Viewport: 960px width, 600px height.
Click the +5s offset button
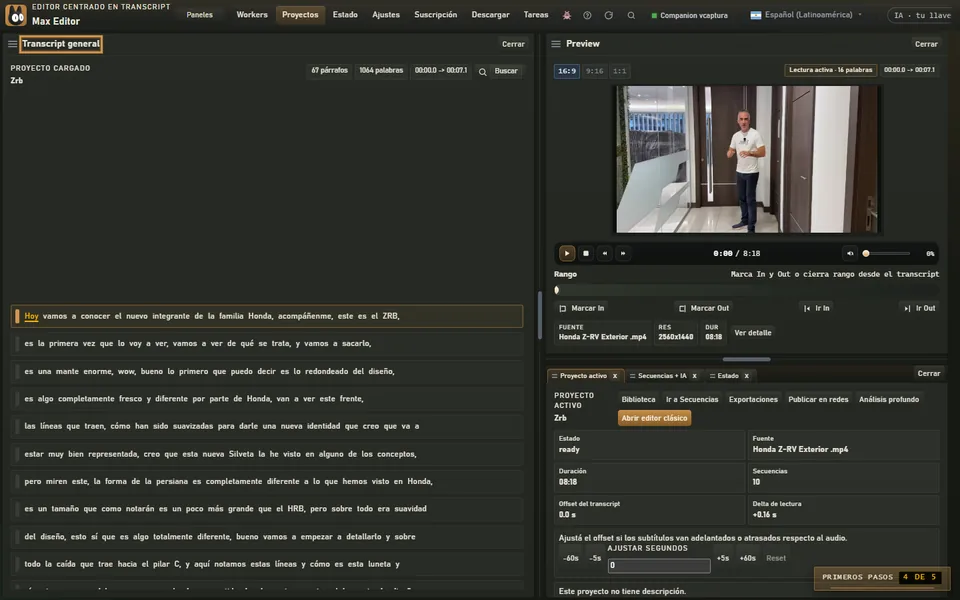pos(723,558)
